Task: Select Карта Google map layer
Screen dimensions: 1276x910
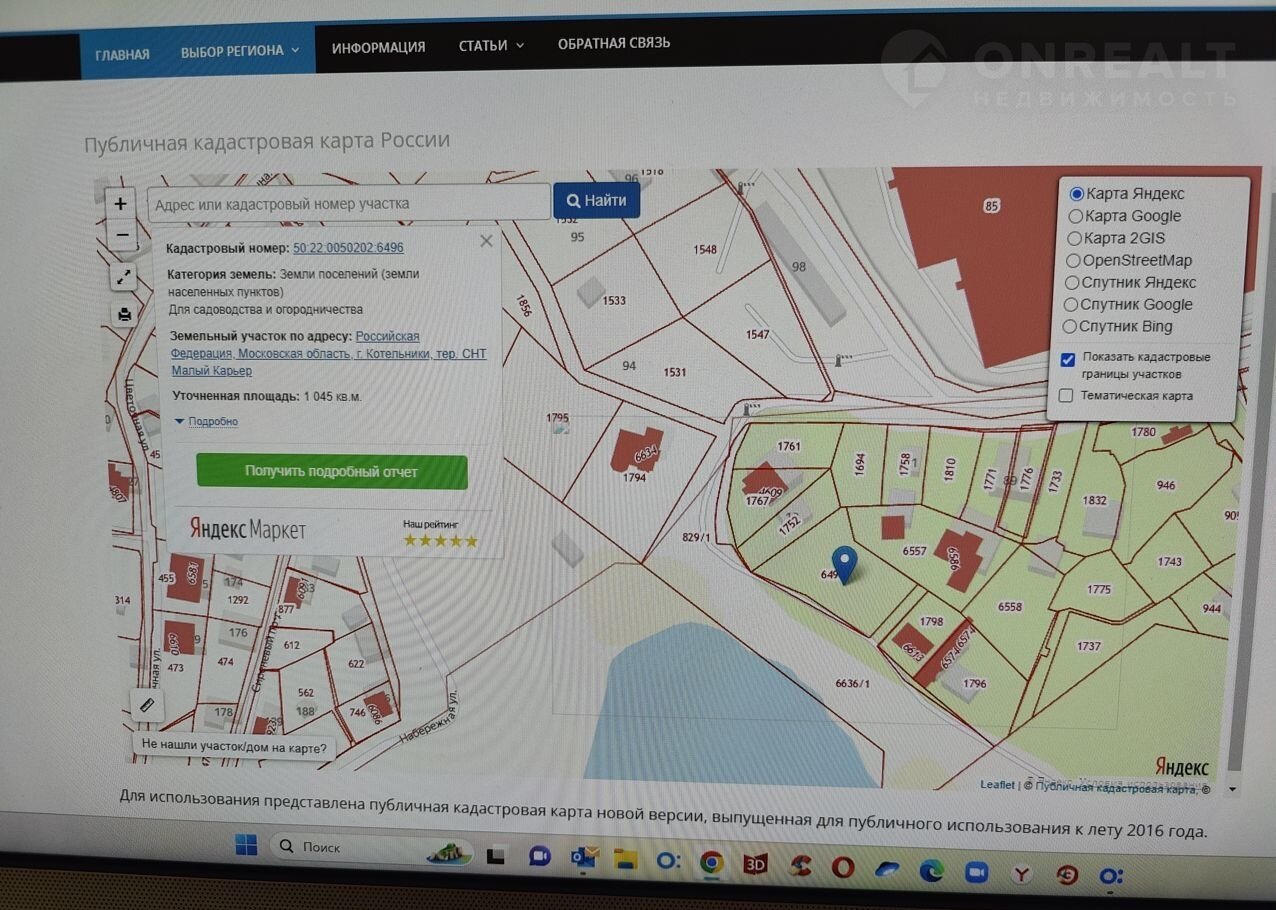Action: click(1076, 216)
